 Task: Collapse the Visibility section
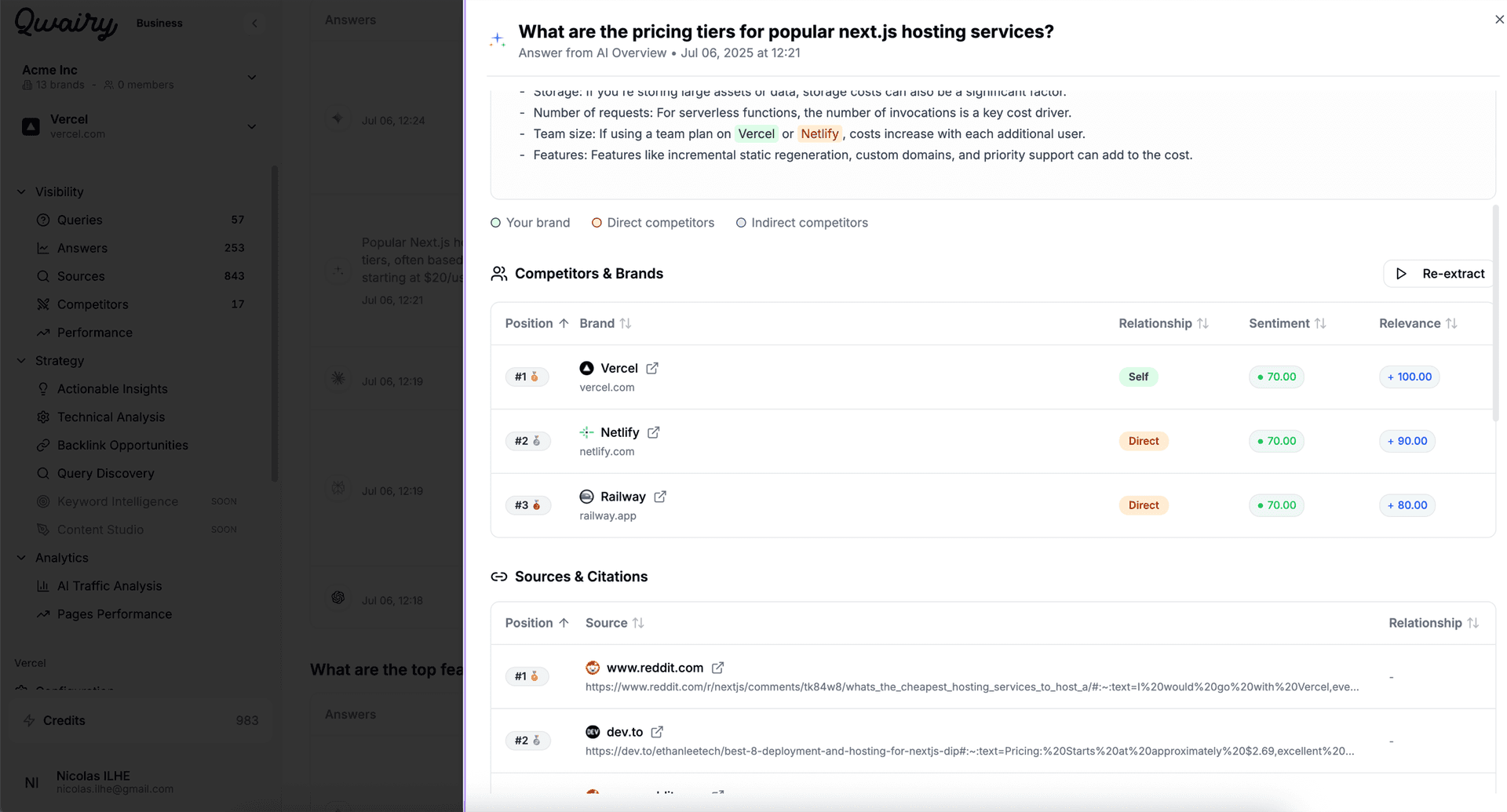pos(21,191)
